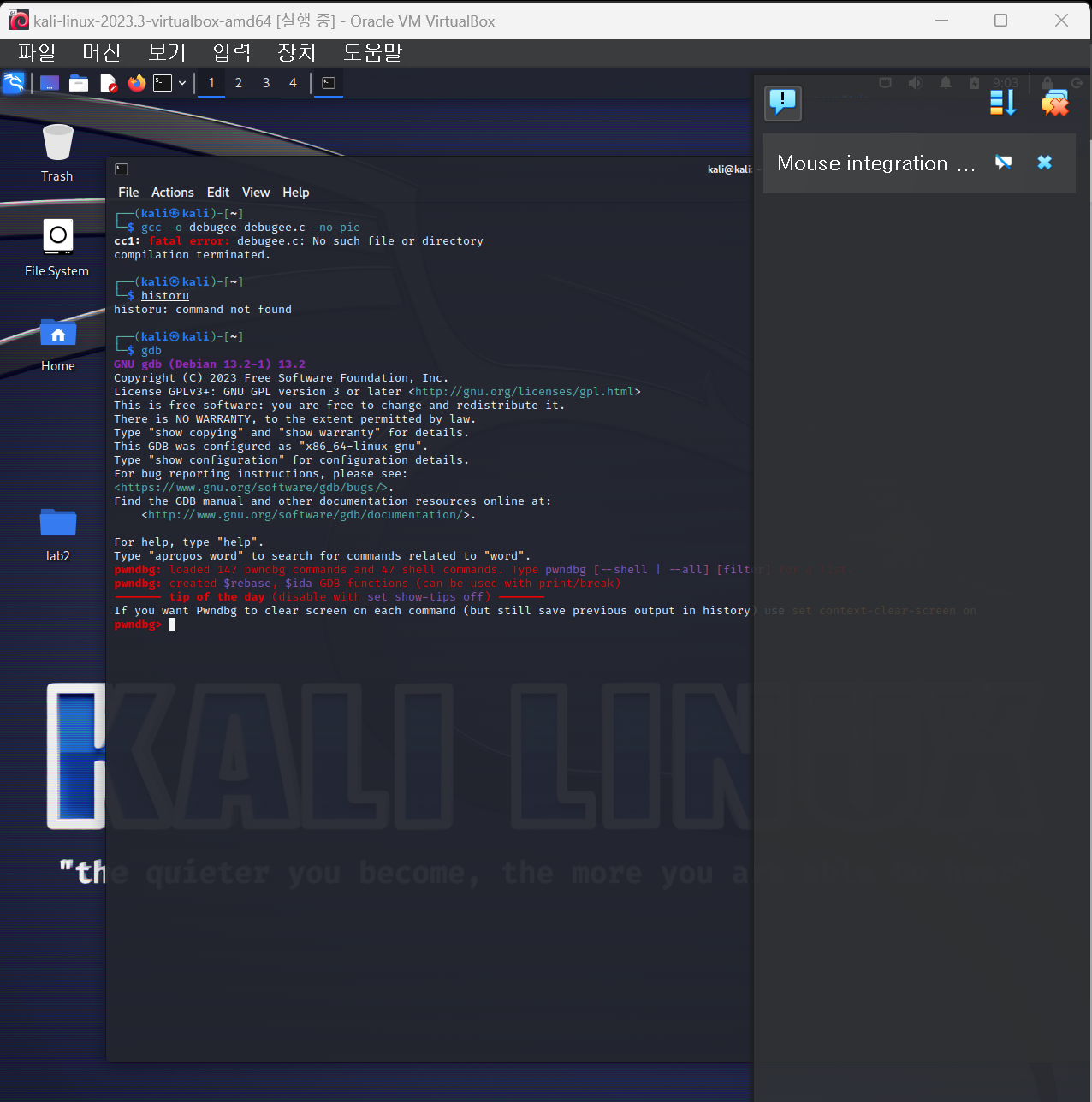The width and height of the screenshot is (1092, 1102).
Task: Toggle notification sort order icon
Action: 1003,103
